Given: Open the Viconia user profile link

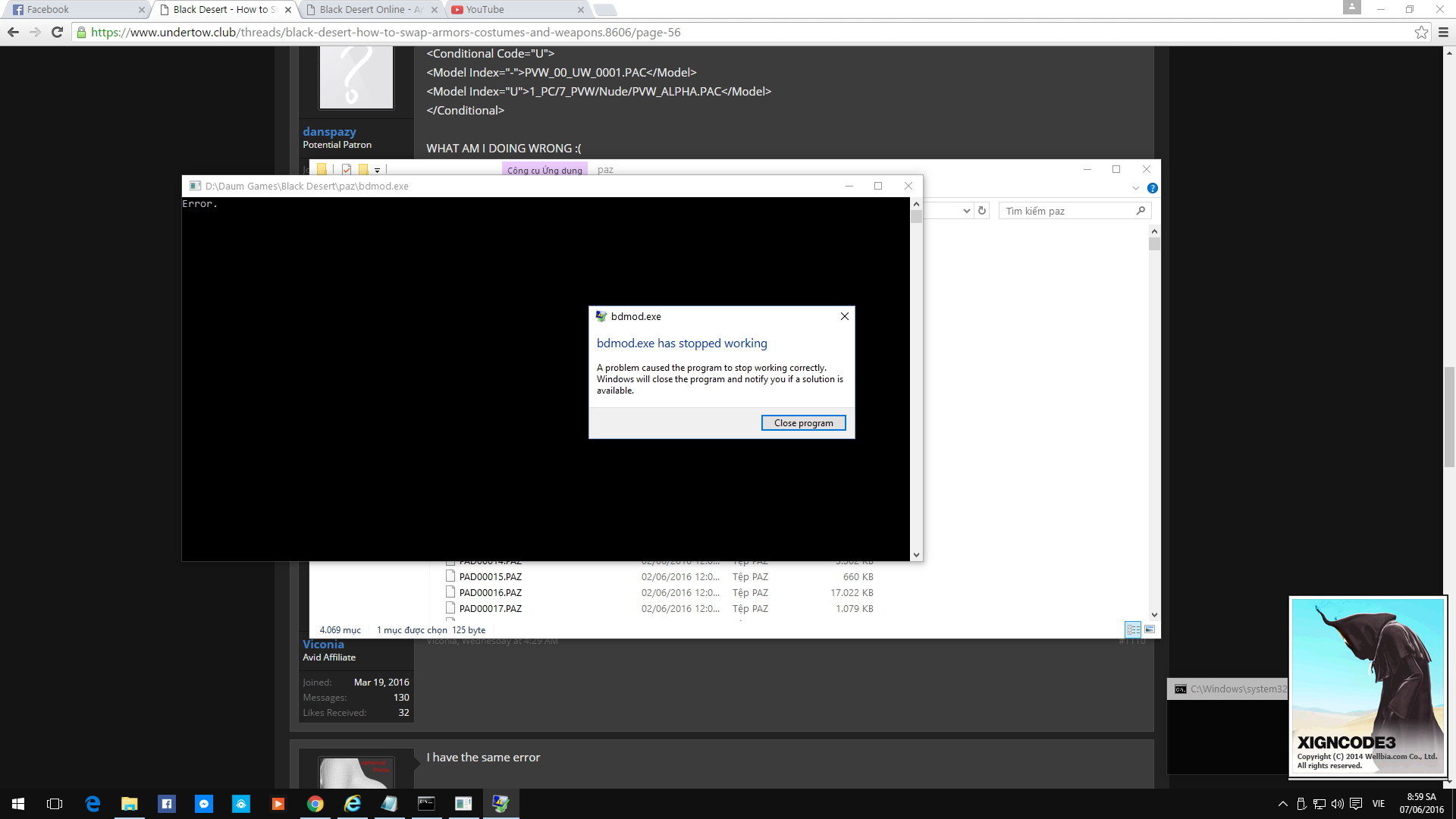Looking at the screenshot, I should point(323,645).
